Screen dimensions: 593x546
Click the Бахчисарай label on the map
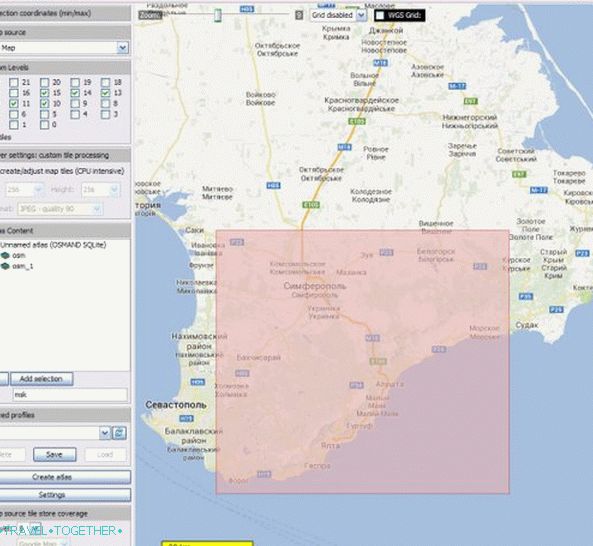click(259, 357)
